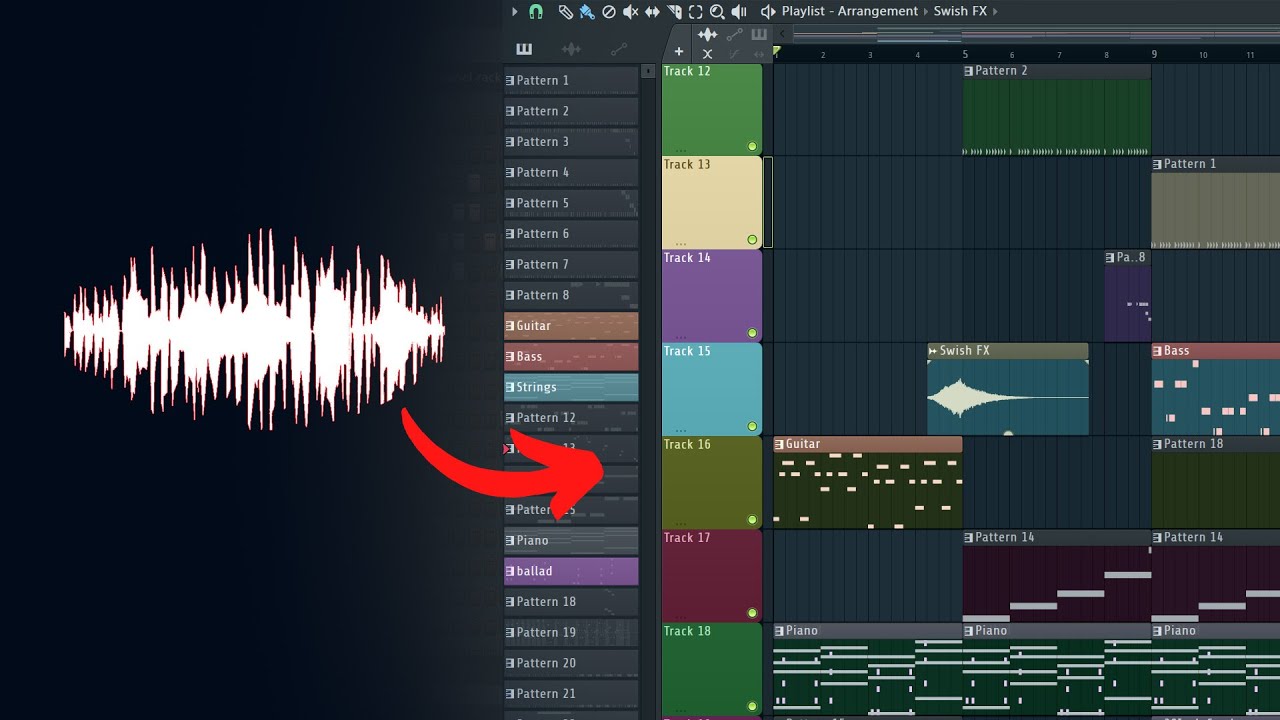This screenshot has height=720, width=1280.
Task: Mute Track 13 with green dot
Action: click(752, 240)
